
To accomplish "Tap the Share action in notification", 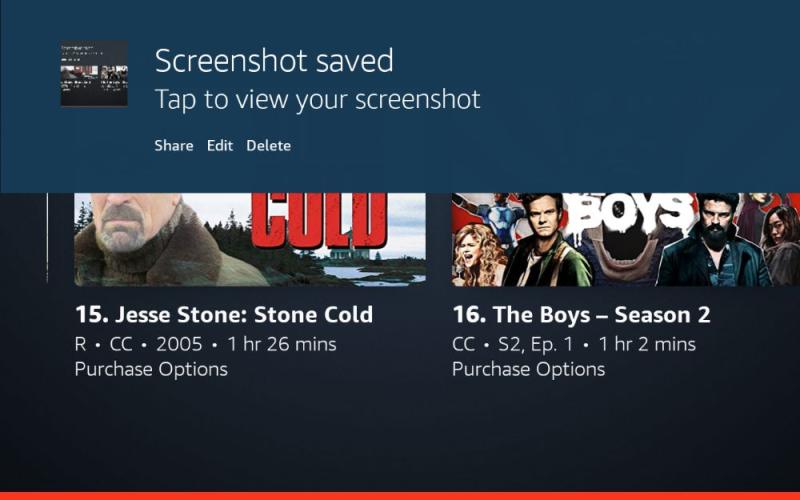I will (174, 145).
